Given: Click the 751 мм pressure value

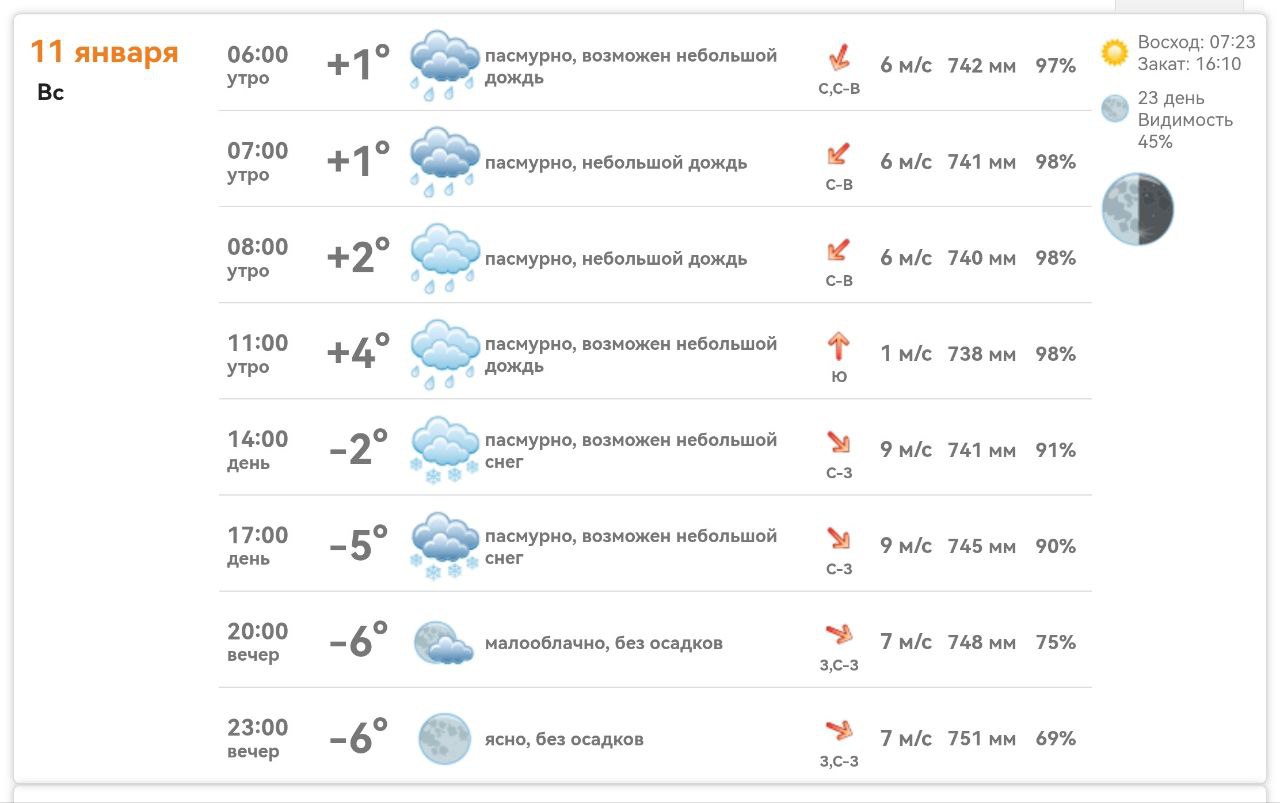Looking at the screenshot, I should click(x=982, y=739).
